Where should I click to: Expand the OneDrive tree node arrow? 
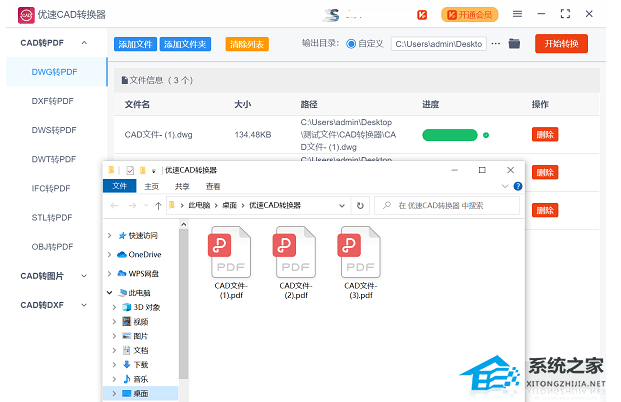pos(110,254)
